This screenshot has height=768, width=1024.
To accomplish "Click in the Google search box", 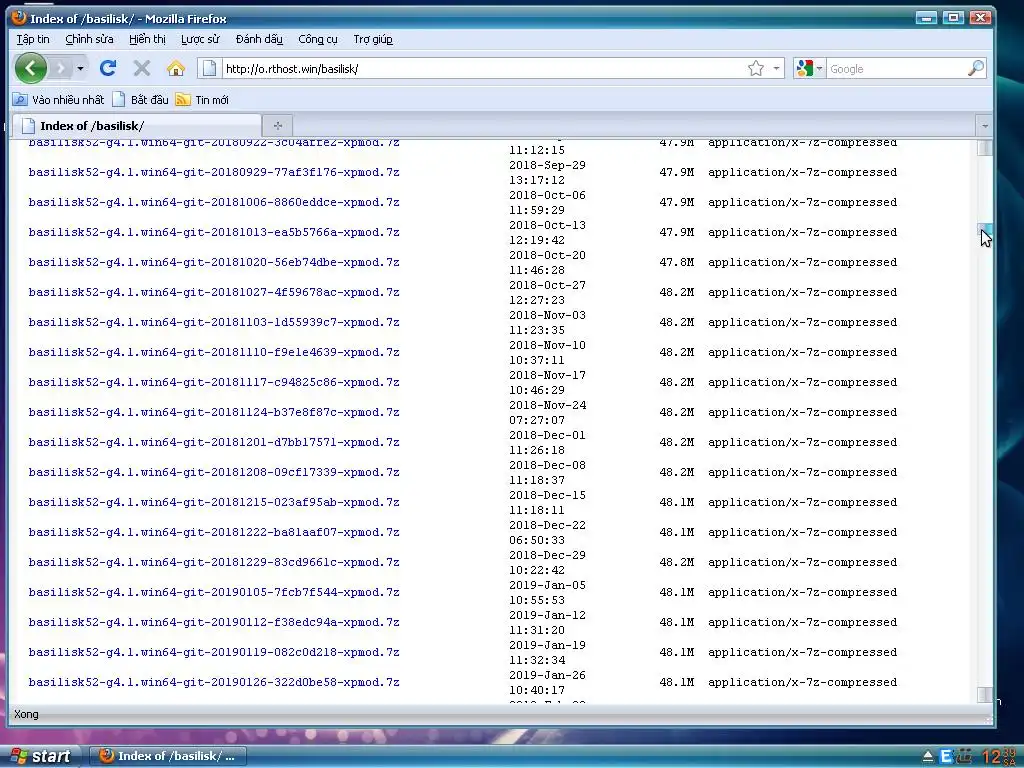I will pyautogui.click(x=896, y=69).
